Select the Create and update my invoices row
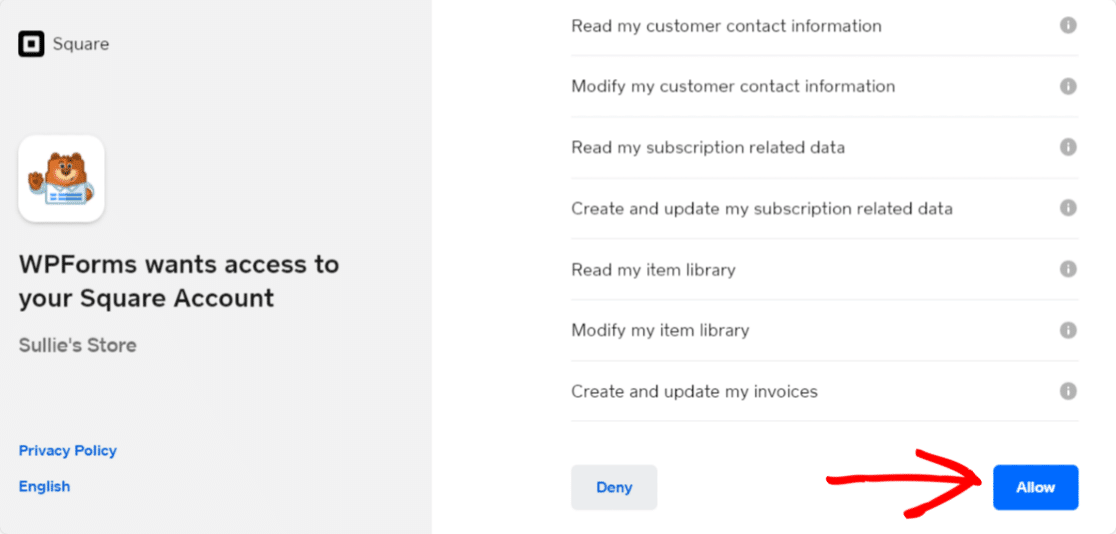This screenshot has height=534, width=1116. click(x=825, y=392)
